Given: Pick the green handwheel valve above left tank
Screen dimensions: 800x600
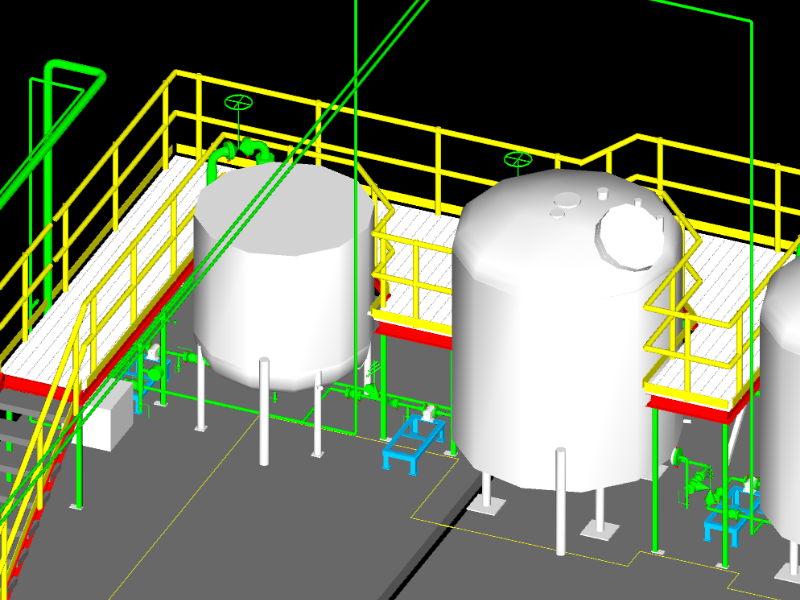Looking at the screenshot, I should coord(238,103).
